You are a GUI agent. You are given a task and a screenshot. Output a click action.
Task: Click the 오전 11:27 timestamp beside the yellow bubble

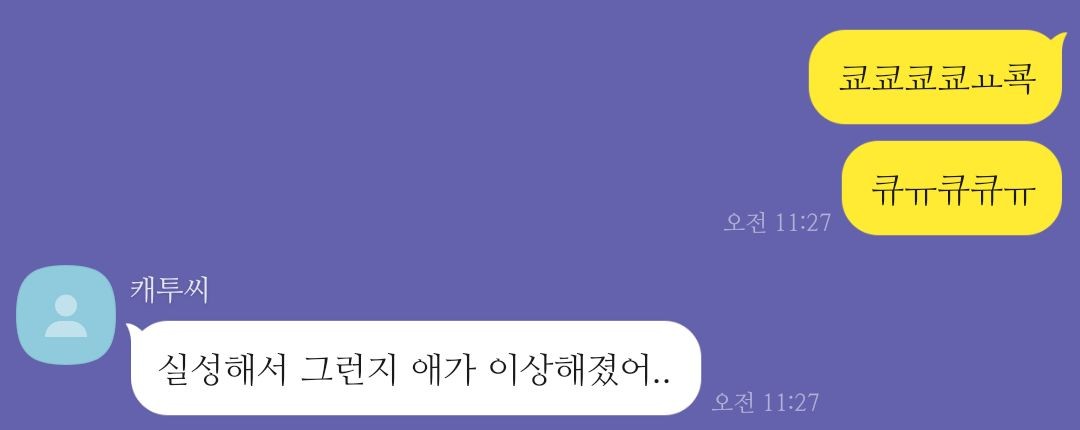777,223
